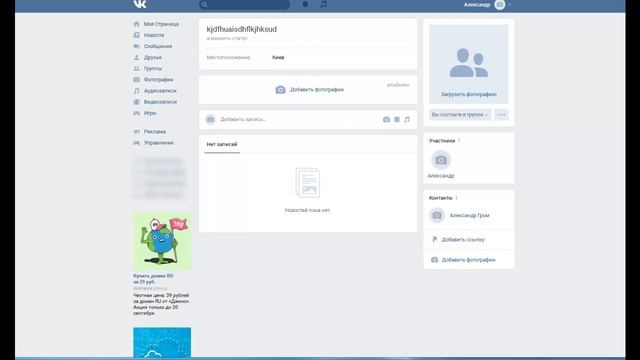
Task: Open the three-dots more actions button
Action: (x=501, y=115)
